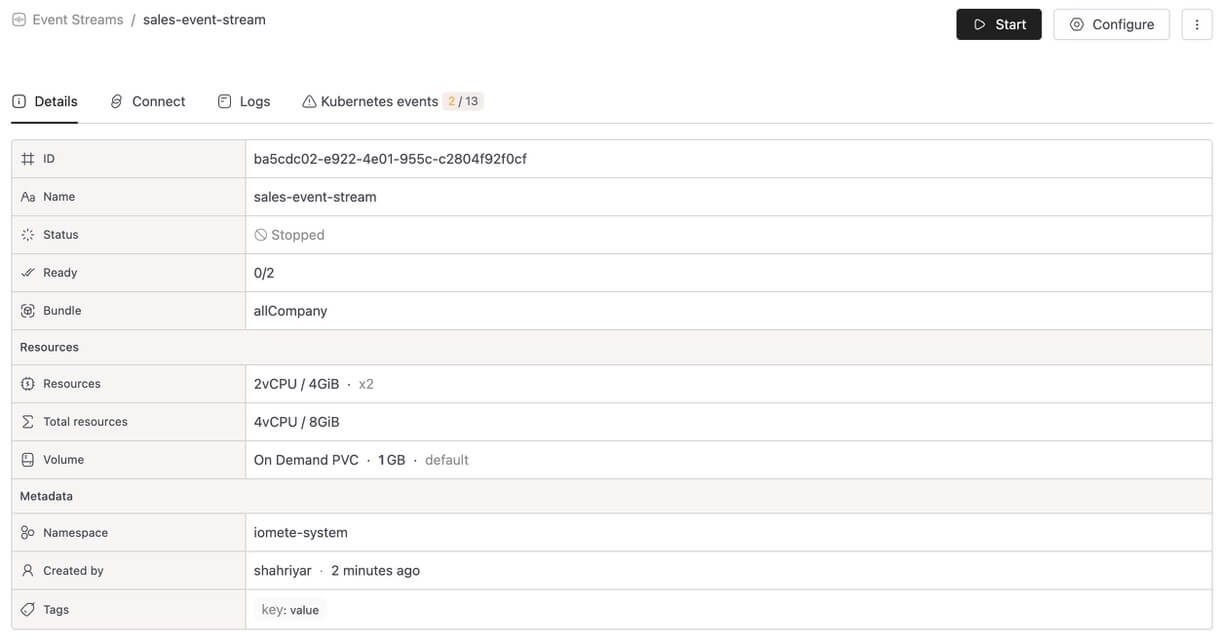Click the Event Streams breadcrumb icon
Screen dimensions: 1224x641
[19, 20]
